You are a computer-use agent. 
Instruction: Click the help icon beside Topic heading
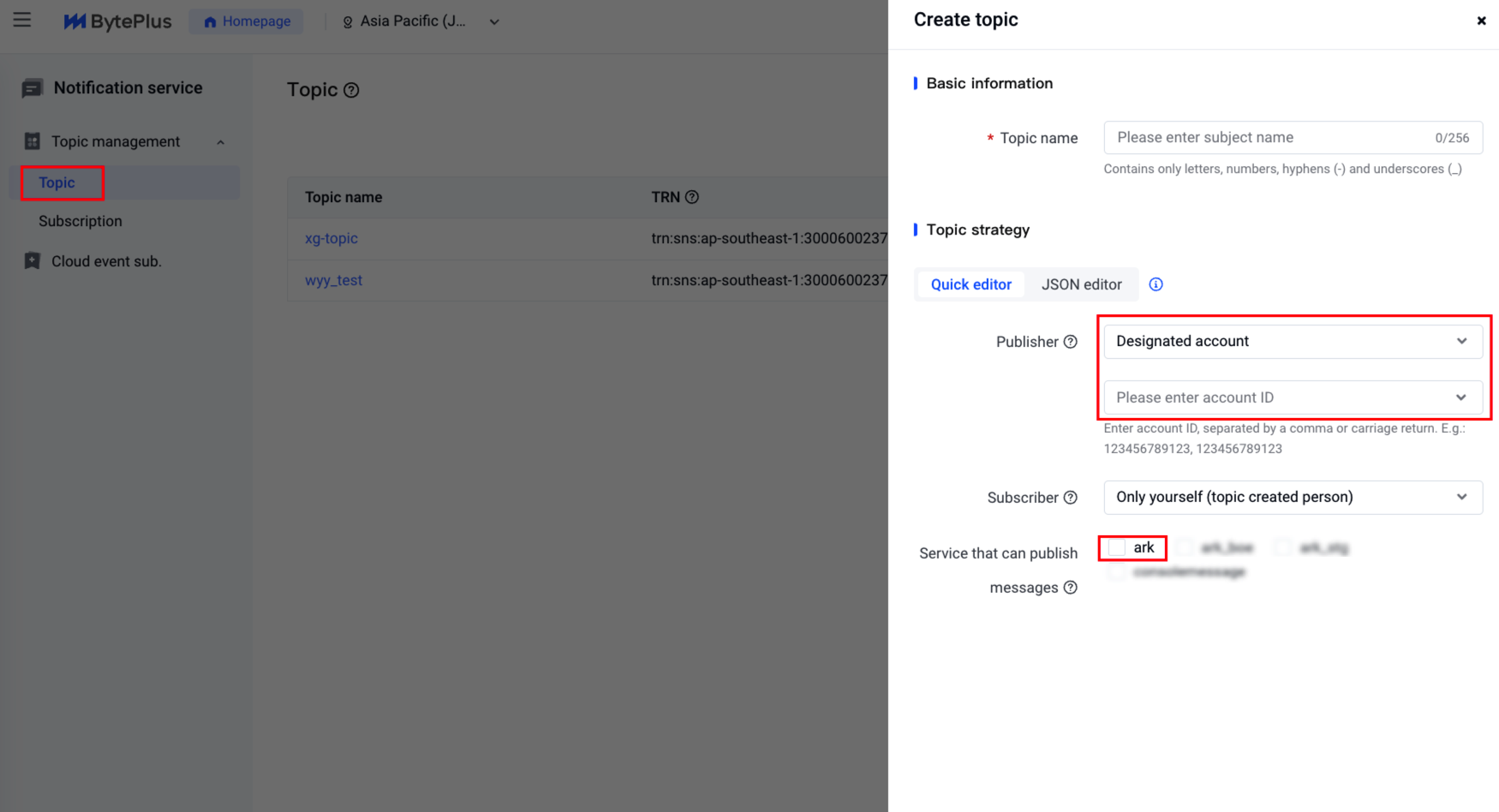click(351, 90)
